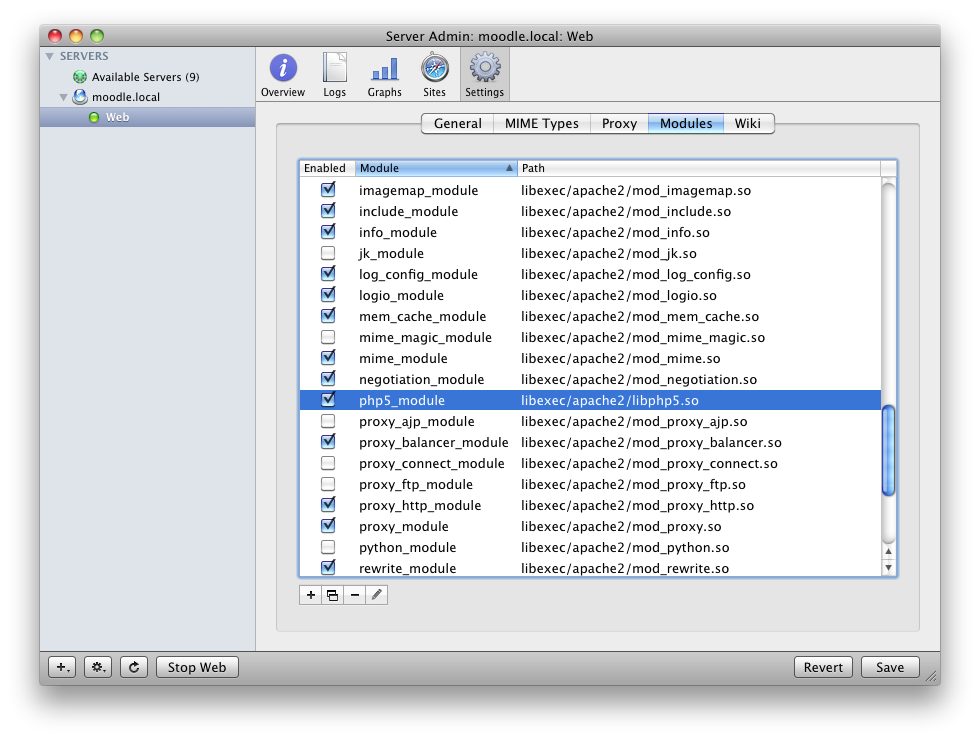Select the proxy_connect_module row name
Viewport: 980px width, 740px height.
432,463
